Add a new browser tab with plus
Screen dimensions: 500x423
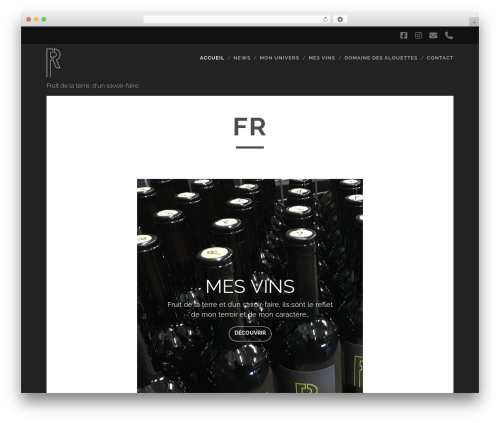click(474, 22)
